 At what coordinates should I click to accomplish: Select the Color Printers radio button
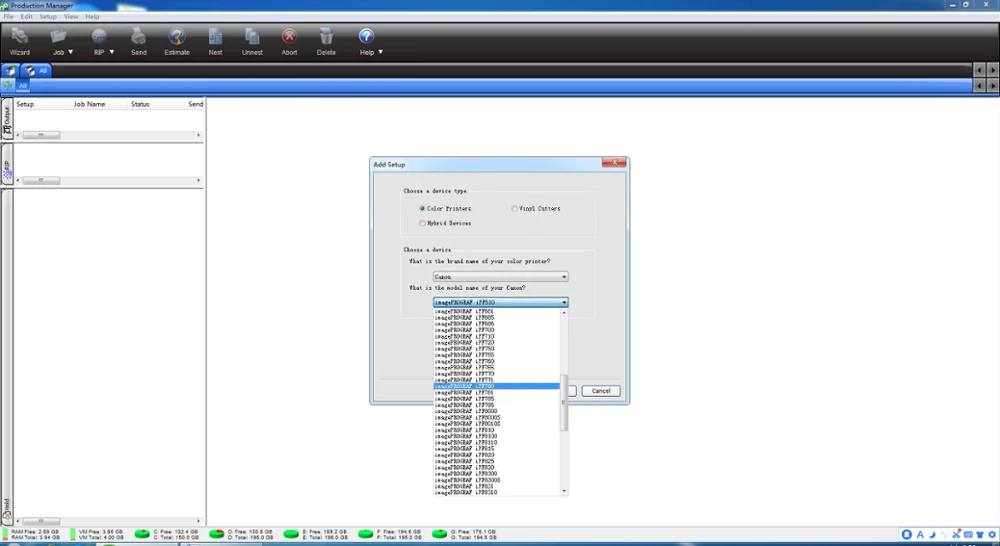click(422, 209)
